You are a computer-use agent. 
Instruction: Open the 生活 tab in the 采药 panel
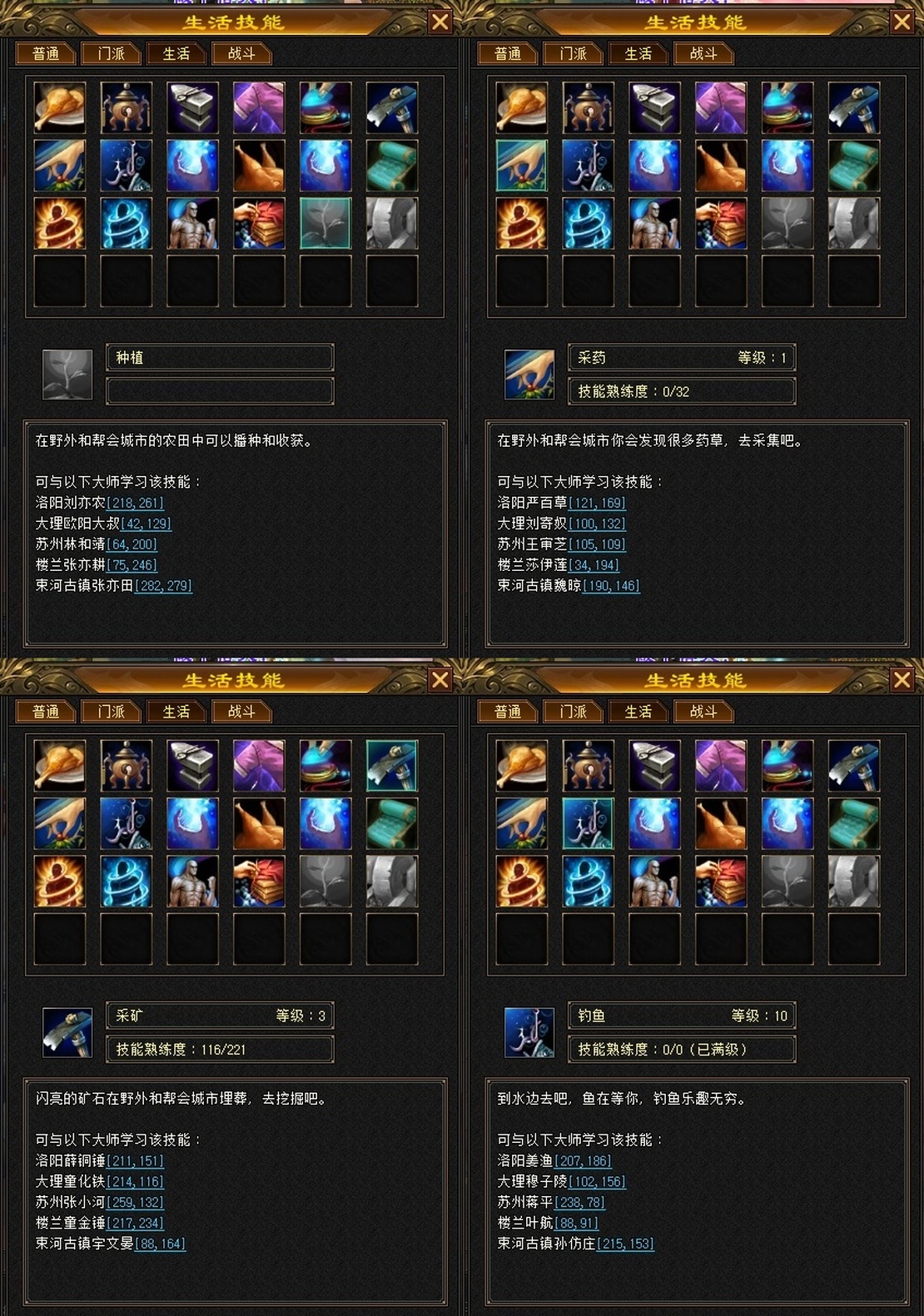click(638, 54)
